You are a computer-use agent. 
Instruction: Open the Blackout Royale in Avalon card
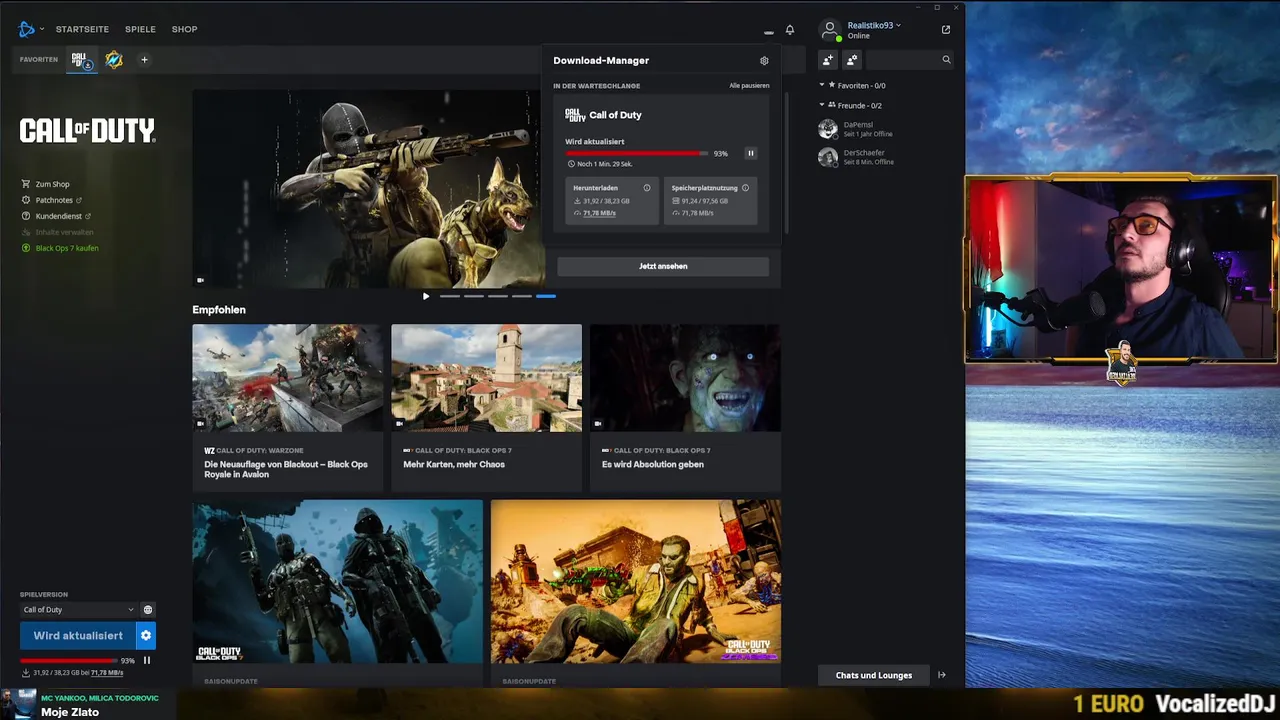click(x=287, y=407)
